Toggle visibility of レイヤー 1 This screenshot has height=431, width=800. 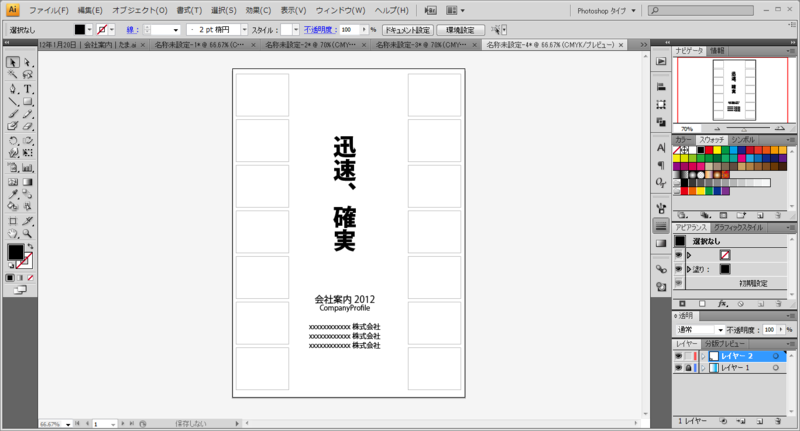[x=679, y=368]
